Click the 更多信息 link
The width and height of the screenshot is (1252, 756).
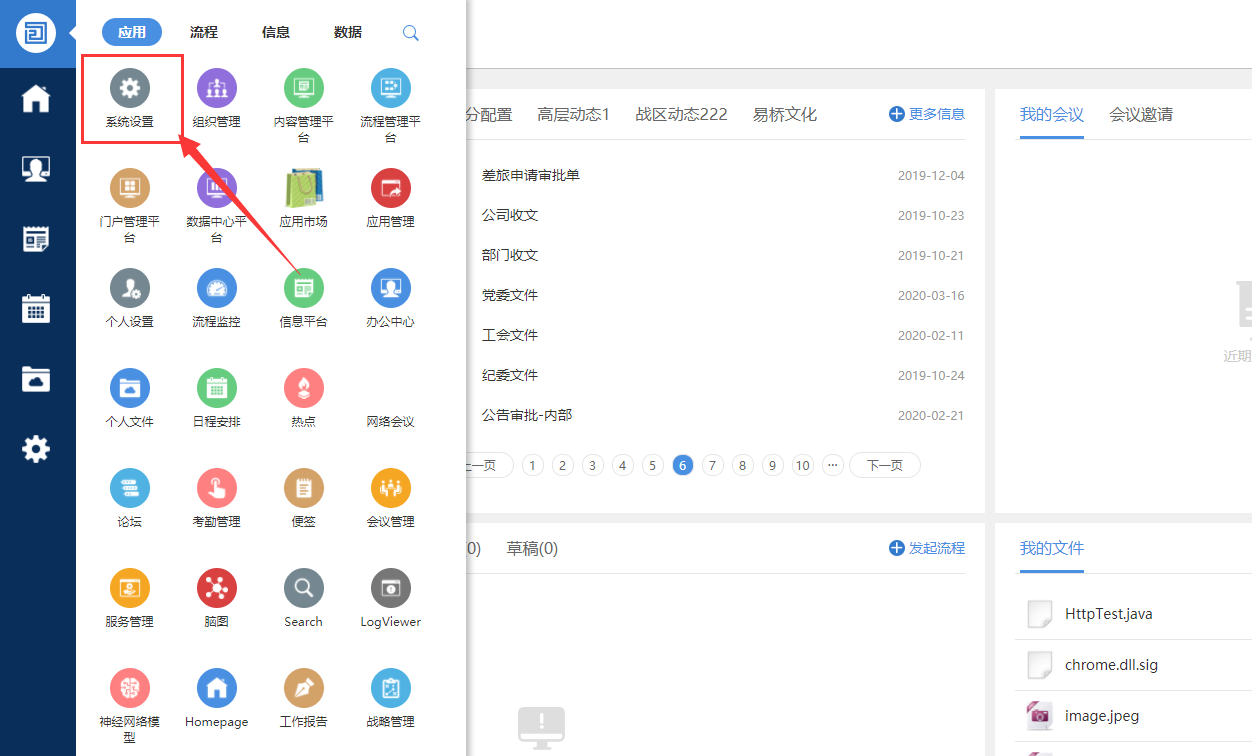[x=927, y=114]
